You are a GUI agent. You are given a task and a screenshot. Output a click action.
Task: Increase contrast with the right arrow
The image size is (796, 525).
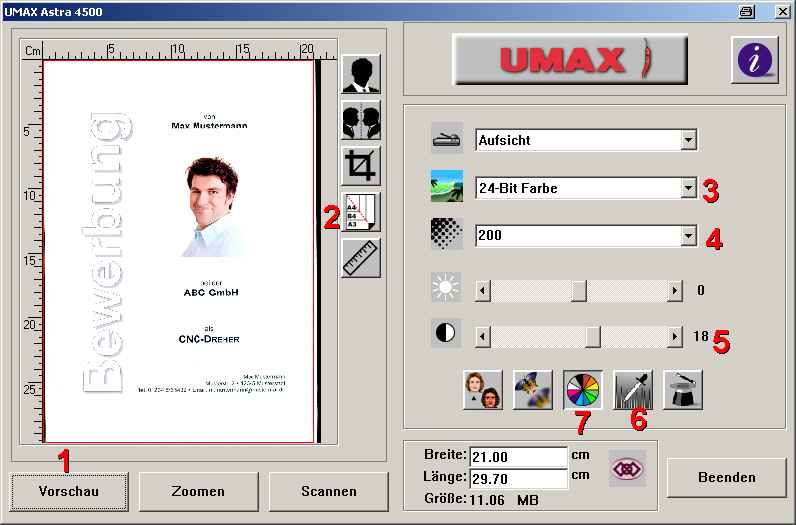(674, 337)
